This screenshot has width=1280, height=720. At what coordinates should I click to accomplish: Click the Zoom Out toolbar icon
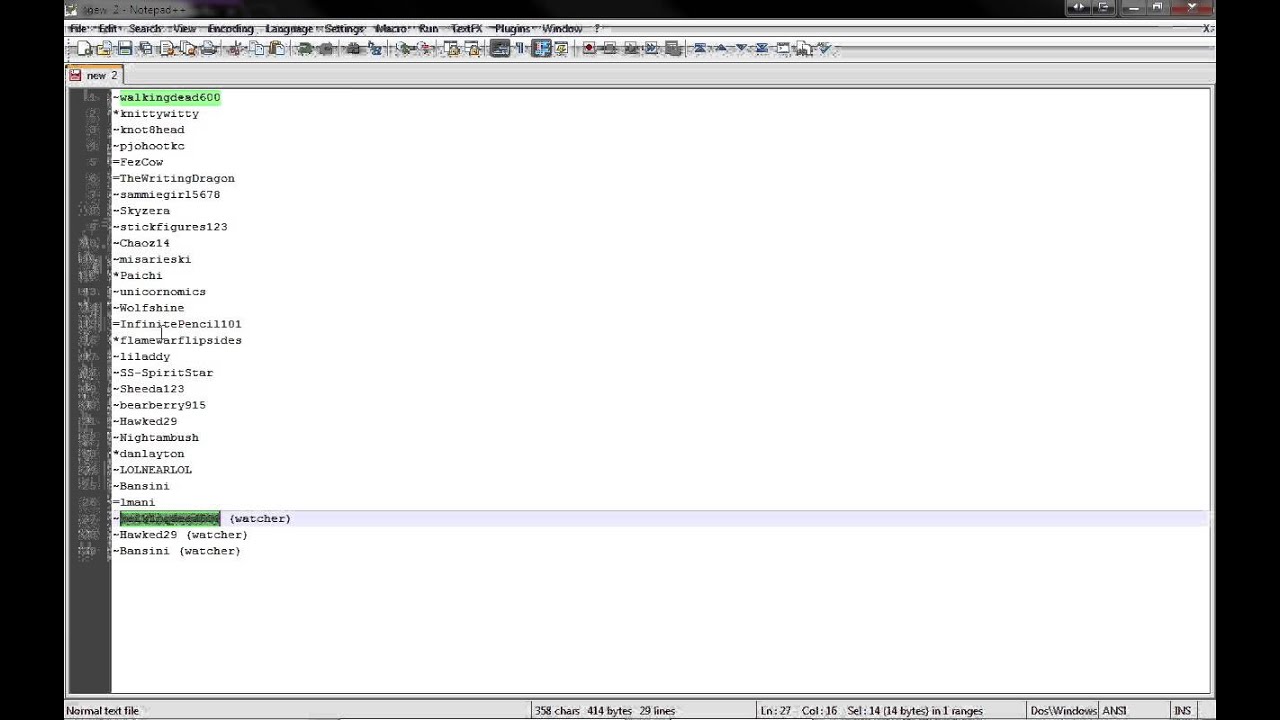[x=426, y=48]
